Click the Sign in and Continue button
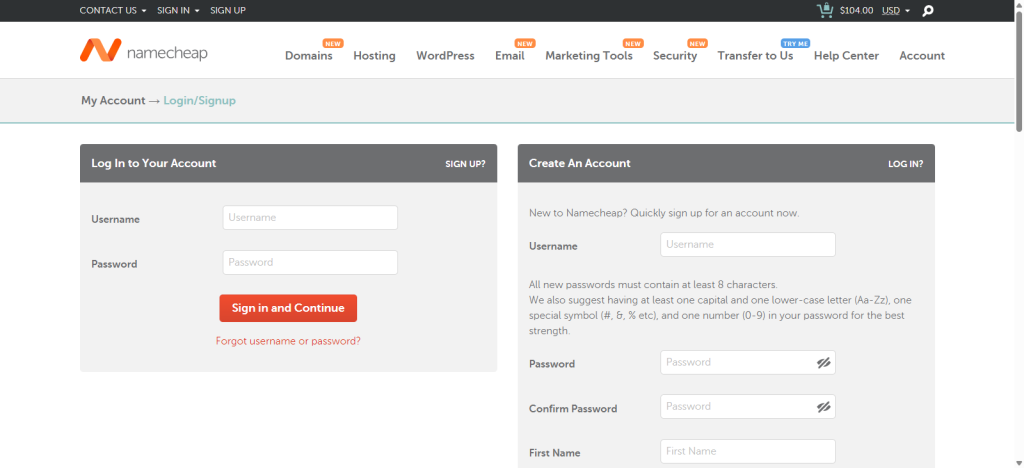 288,308
